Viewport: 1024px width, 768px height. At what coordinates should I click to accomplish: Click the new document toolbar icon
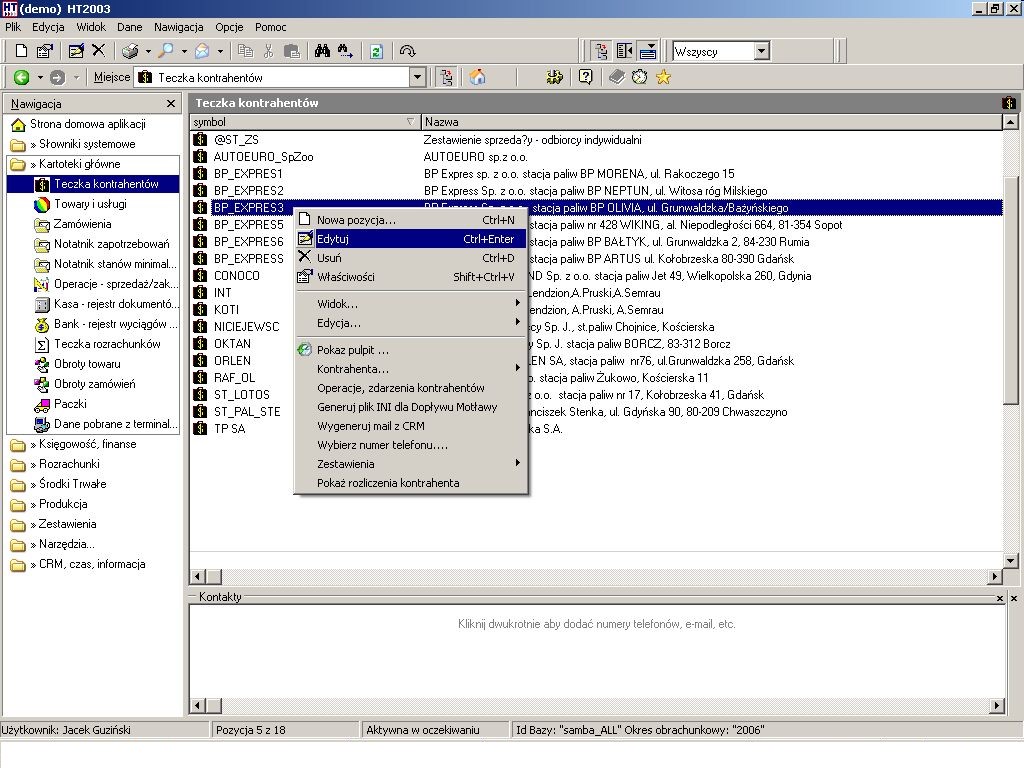(21, 51)
